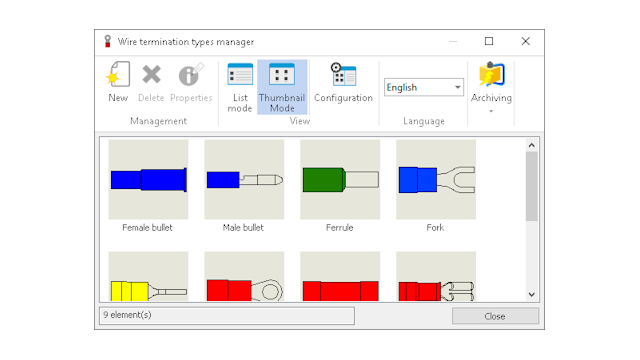The image size is (640, 360).
Task: Click the Ferrule label
Action: (x=340, y=228)
